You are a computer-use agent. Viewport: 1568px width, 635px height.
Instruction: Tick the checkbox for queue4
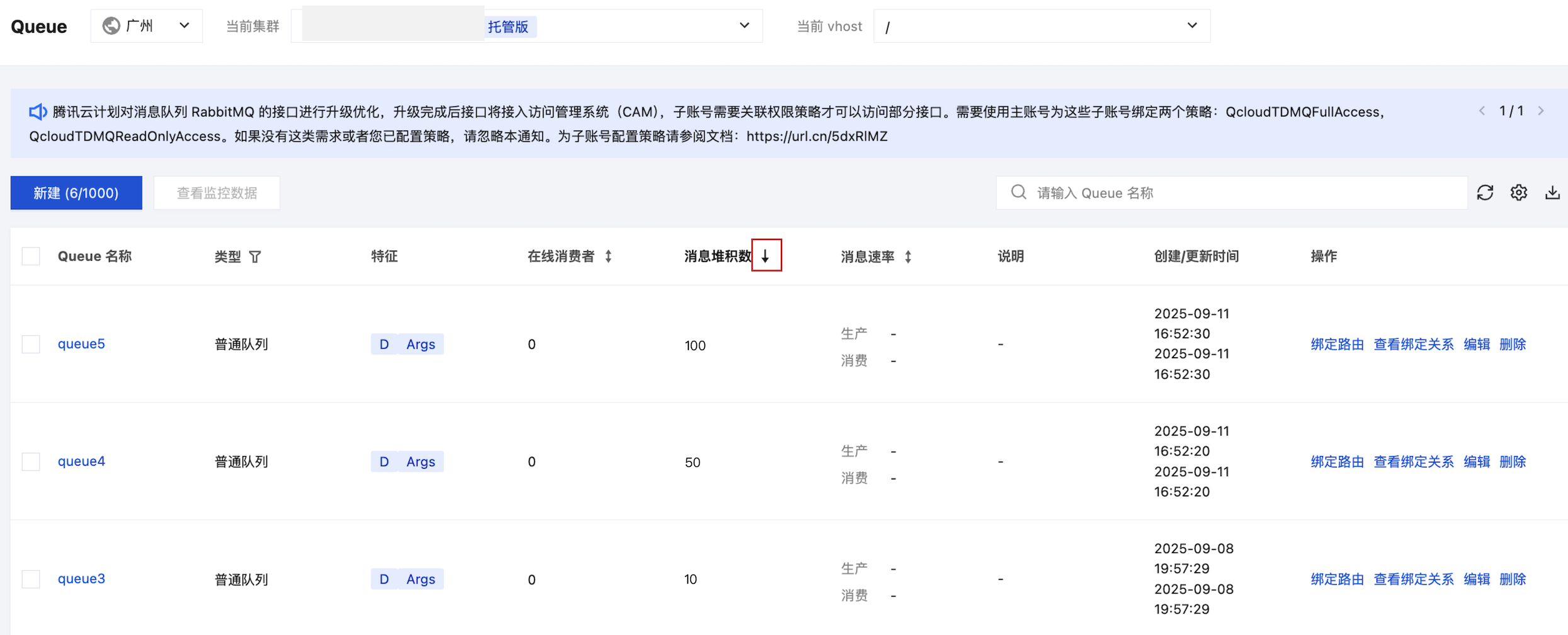click(x=31, y=462)
